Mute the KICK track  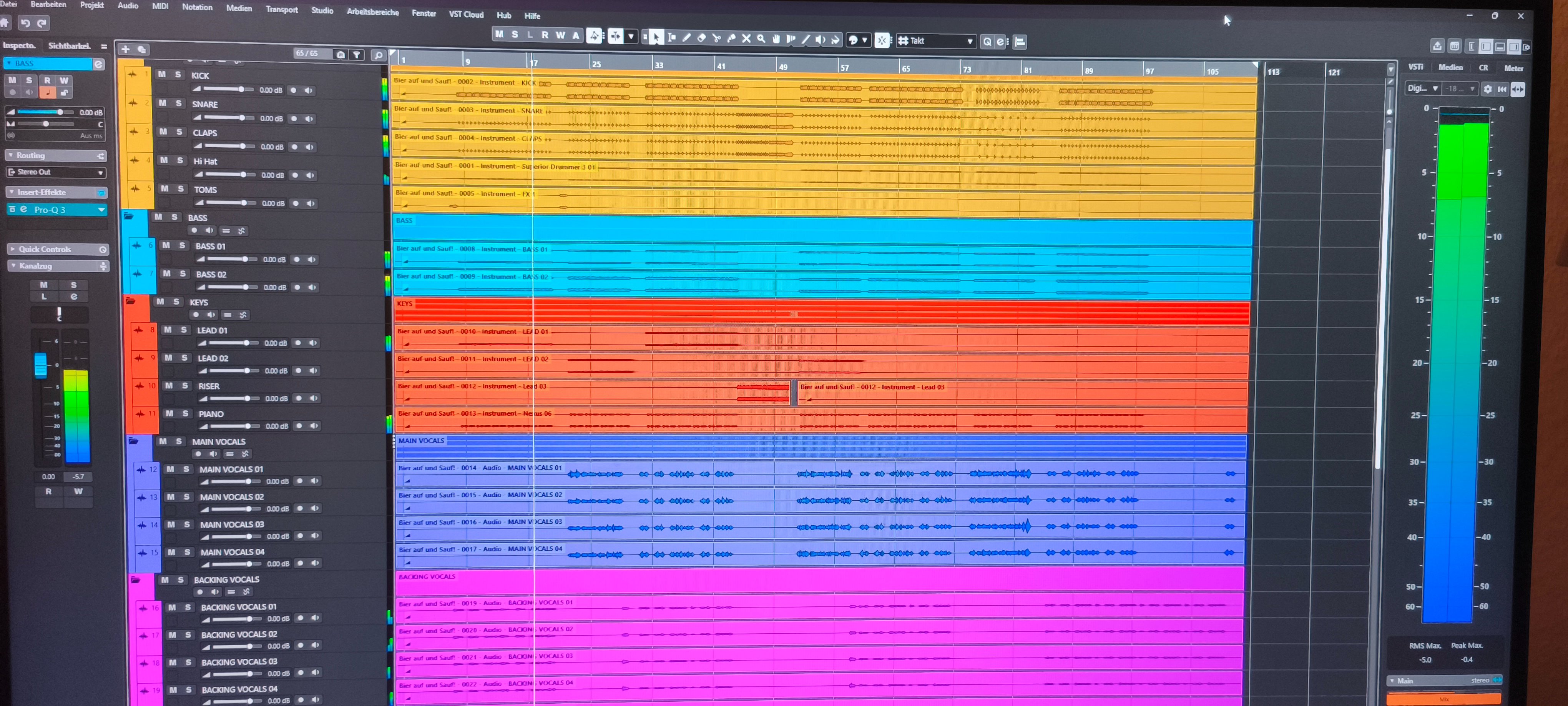point(161,74)
